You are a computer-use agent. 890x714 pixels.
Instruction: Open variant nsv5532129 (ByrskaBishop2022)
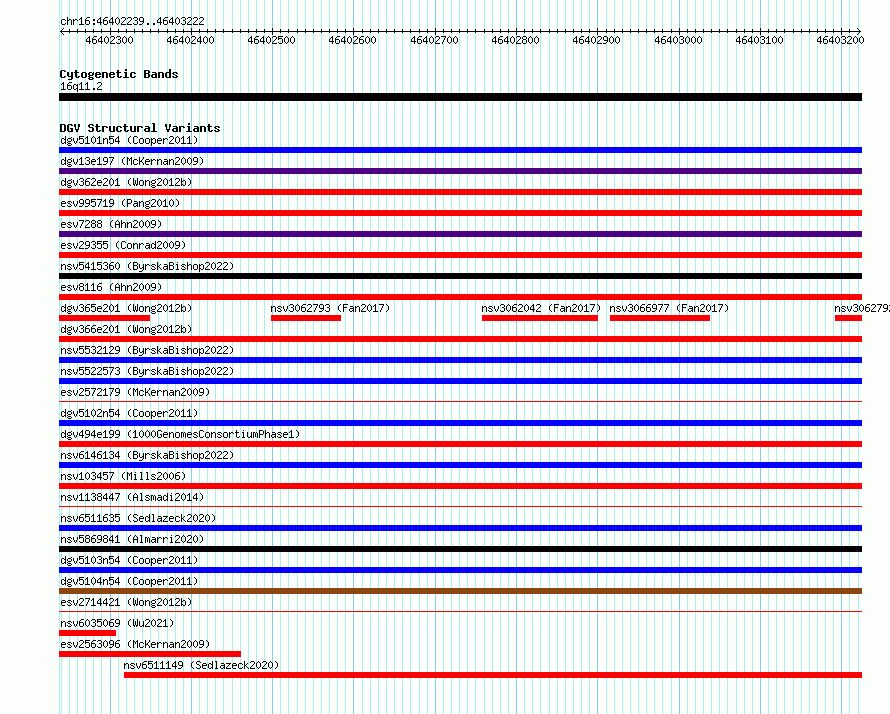pos(147,350)
